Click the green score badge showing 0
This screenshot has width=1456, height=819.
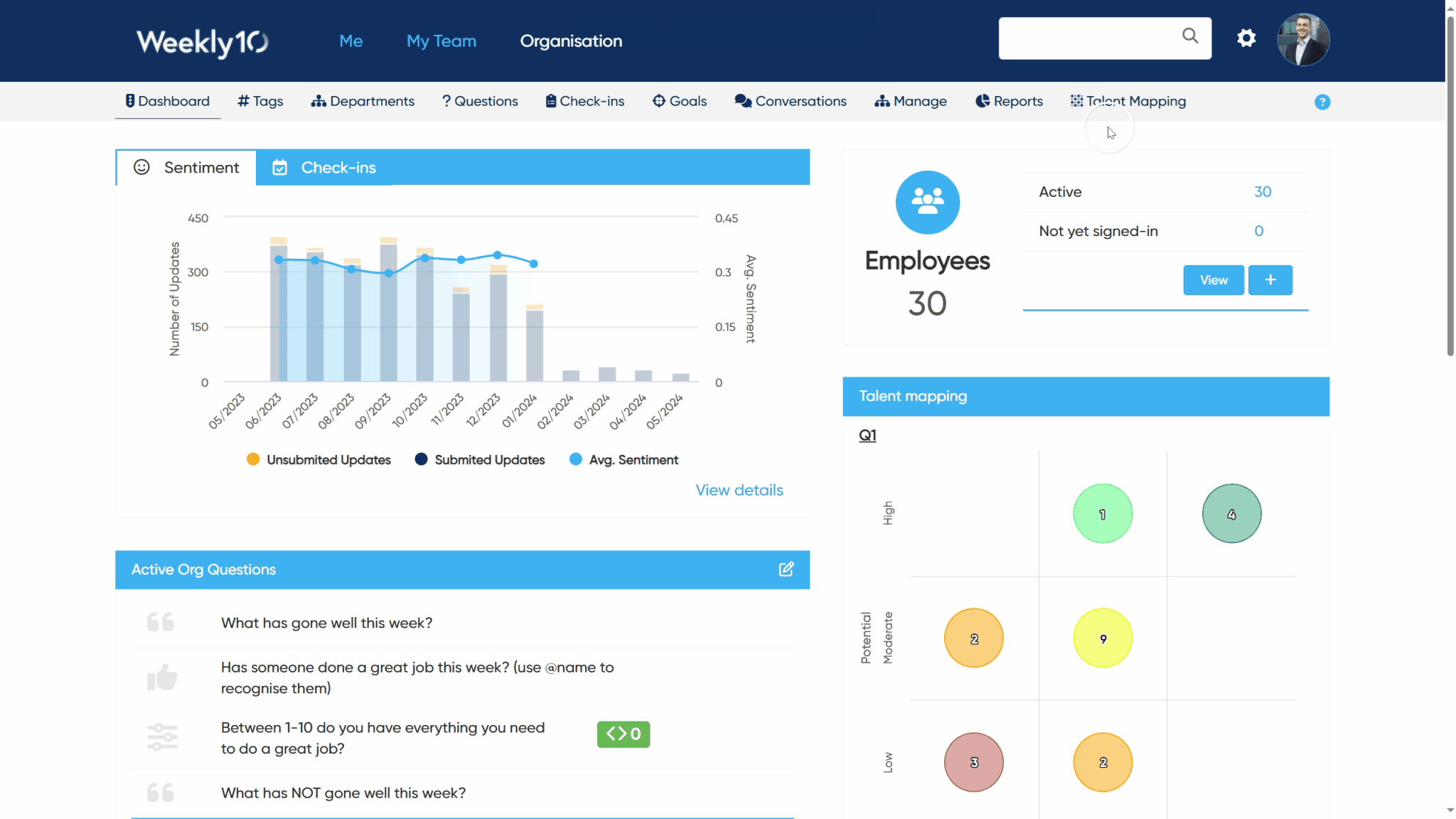tap(623, 734)
